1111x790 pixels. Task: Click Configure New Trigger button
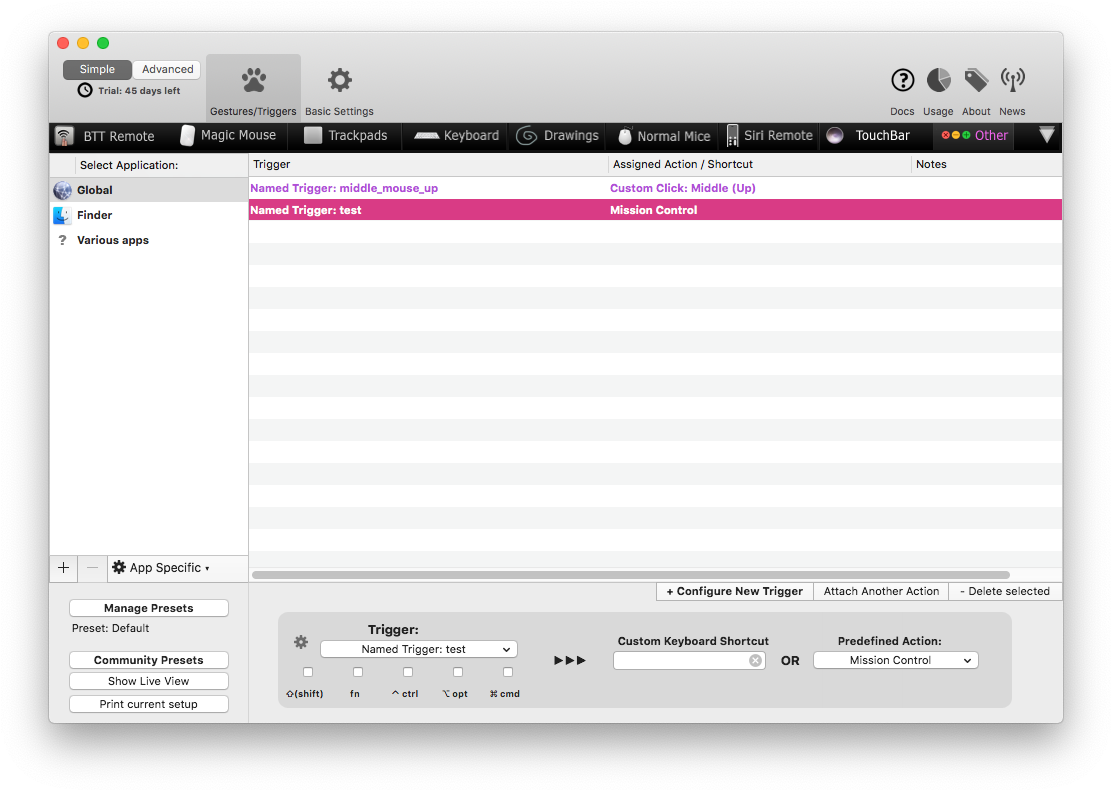(735, 591)
